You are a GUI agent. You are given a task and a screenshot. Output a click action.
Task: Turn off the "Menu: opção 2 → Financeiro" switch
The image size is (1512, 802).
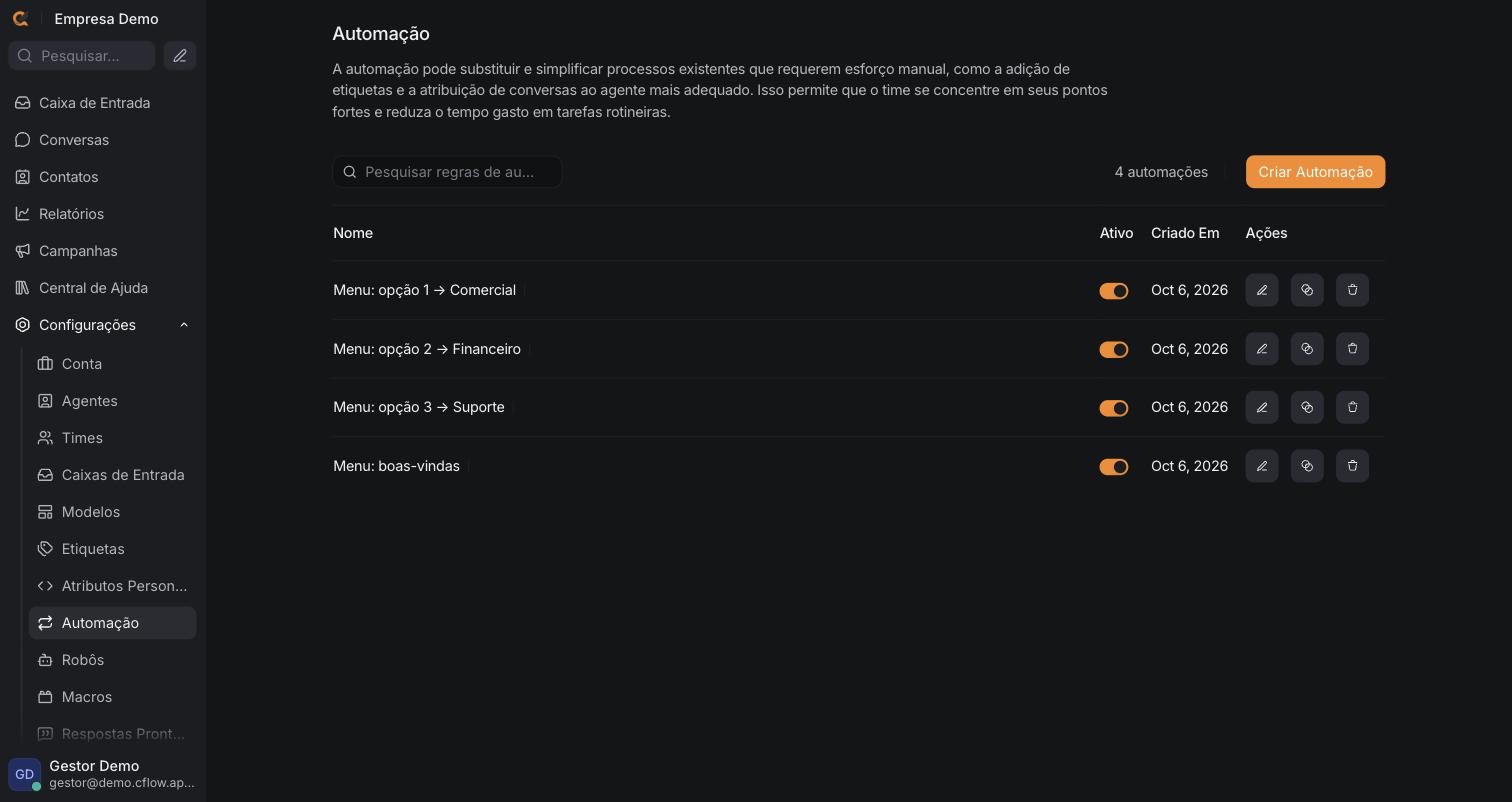(x=1113, y=349)
